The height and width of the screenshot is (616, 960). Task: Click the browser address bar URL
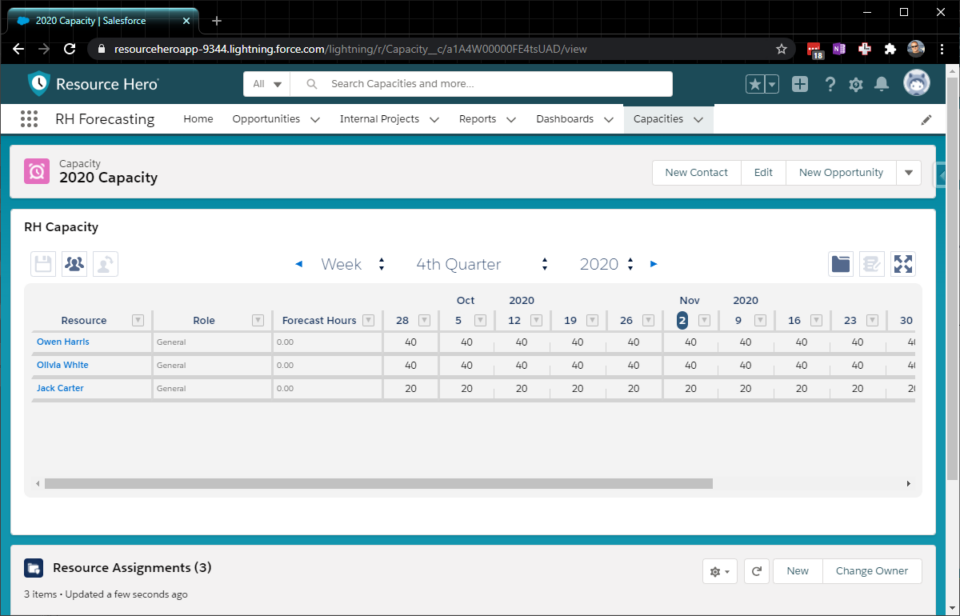click(x=350, y=49)
